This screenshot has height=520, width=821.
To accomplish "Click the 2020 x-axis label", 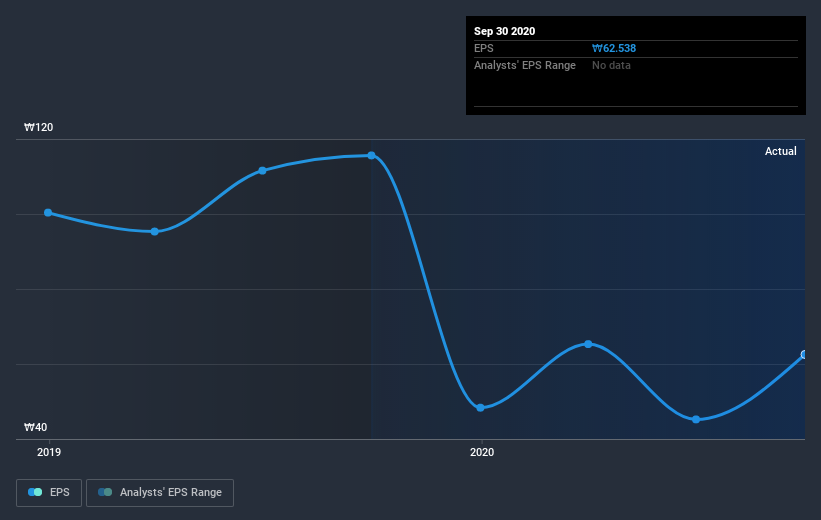I will pyautogui.click(x=482, y=452).
